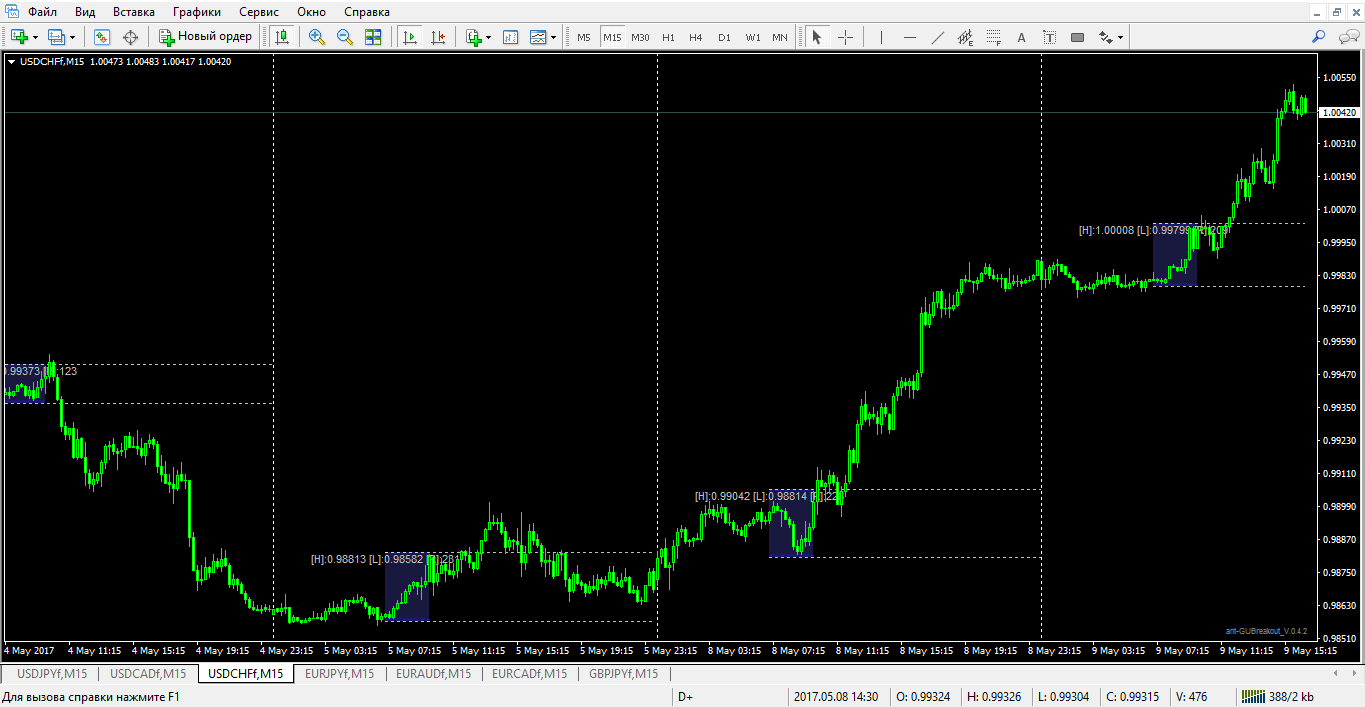Open the New Chart dropdown arrow
Screen dimensions: 1365x707
coord(36,37)
